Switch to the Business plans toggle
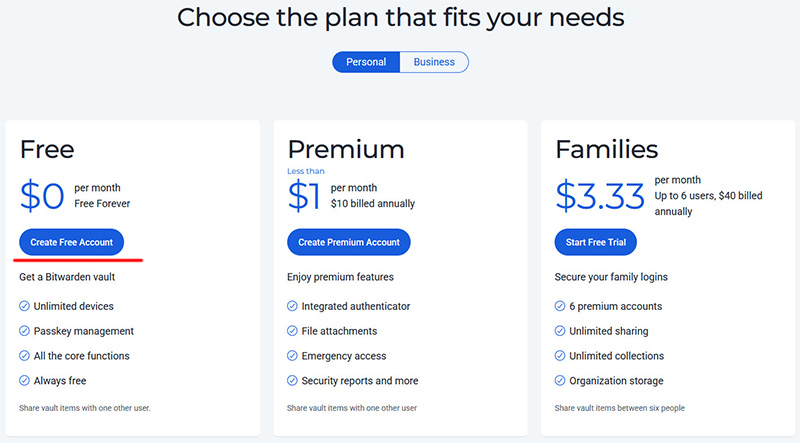The image size is (800, 443). click(x=434, y=62)
